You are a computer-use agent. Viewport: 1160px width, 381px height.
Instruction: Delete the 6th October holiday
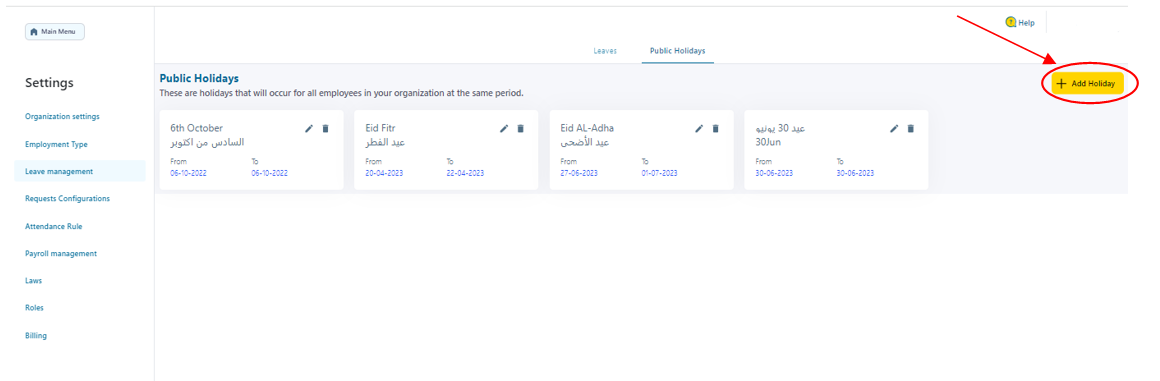326,129
